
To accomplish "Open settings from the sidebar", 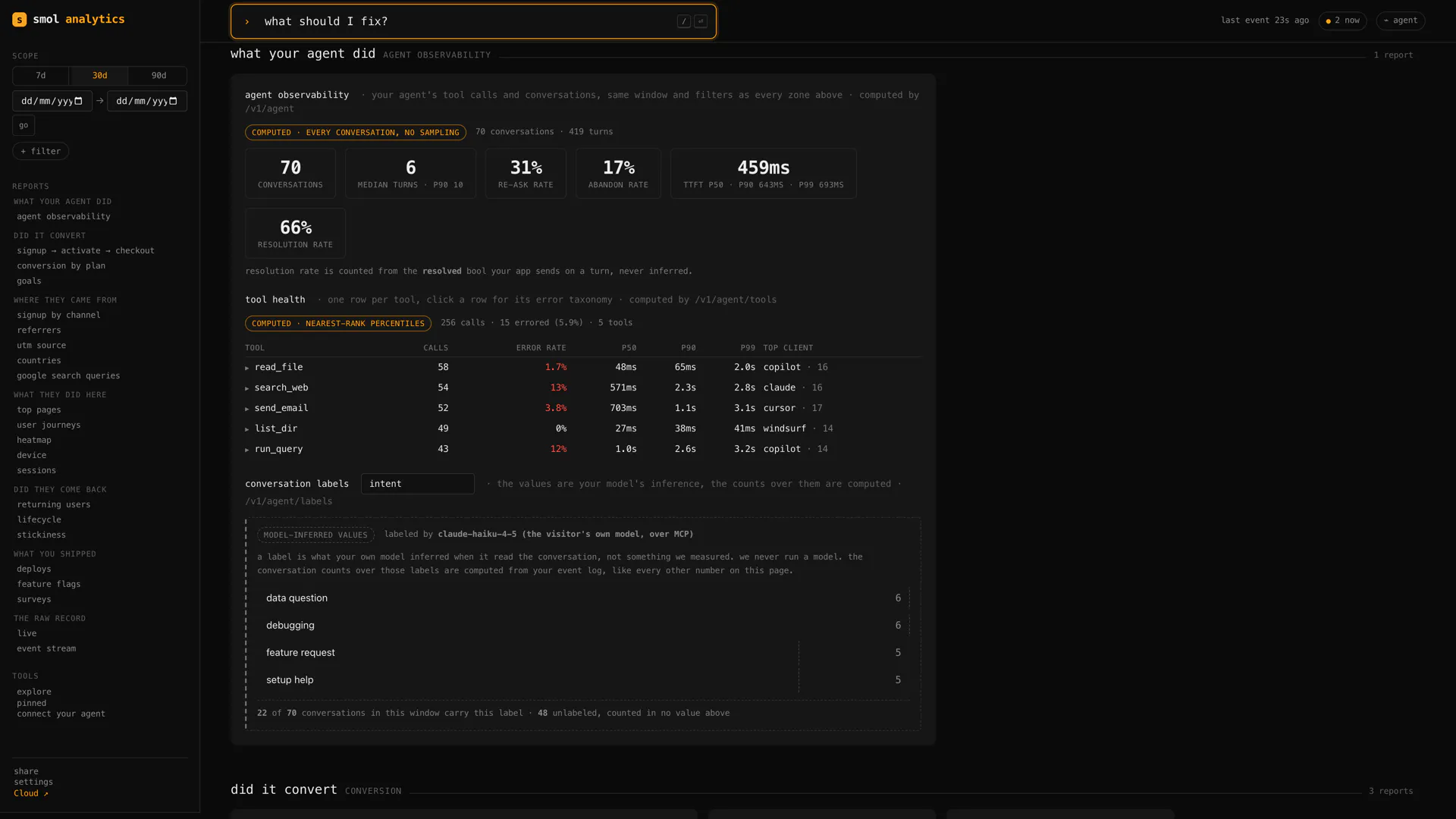I will pyautogui.click(x=33, y=782).
